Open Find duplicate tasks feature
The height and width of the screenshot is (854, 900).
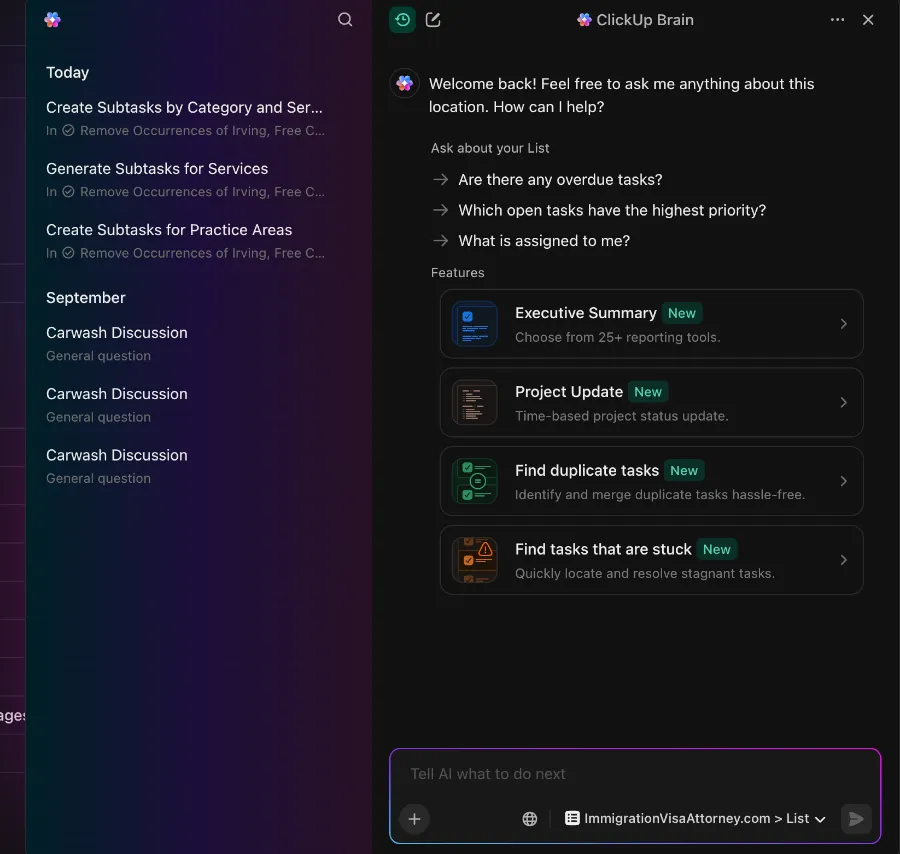[651, 481]
